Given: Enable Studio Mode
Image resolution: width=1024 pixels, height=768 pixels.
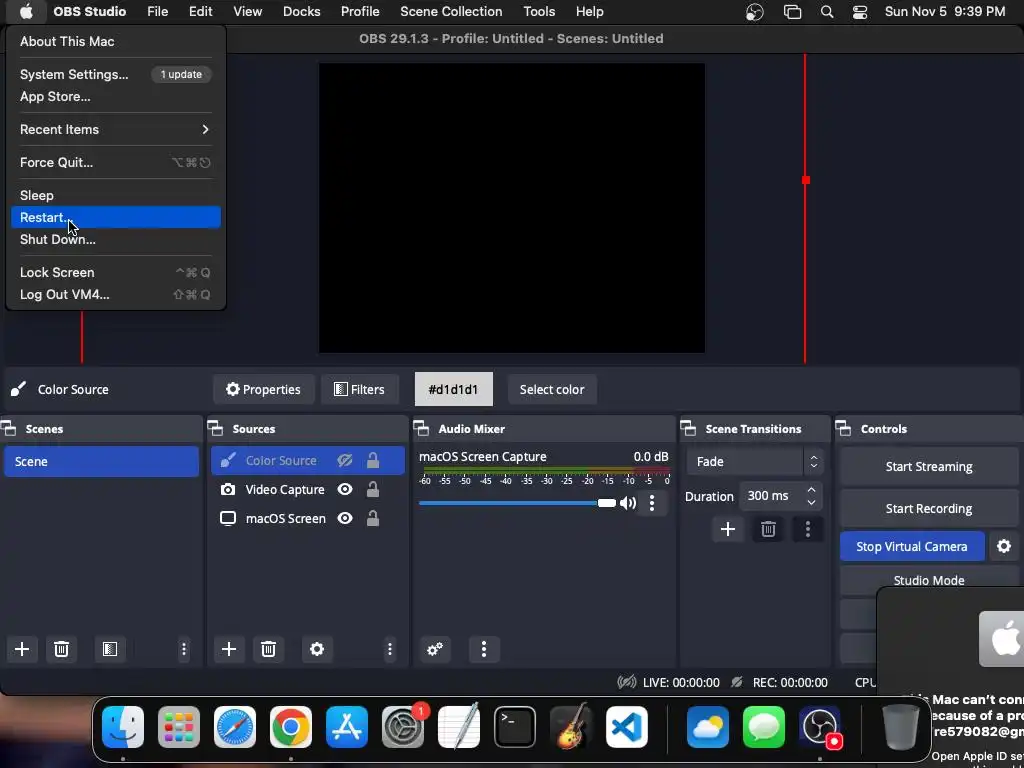Looking at the screenshot, I should click(929, 580).
